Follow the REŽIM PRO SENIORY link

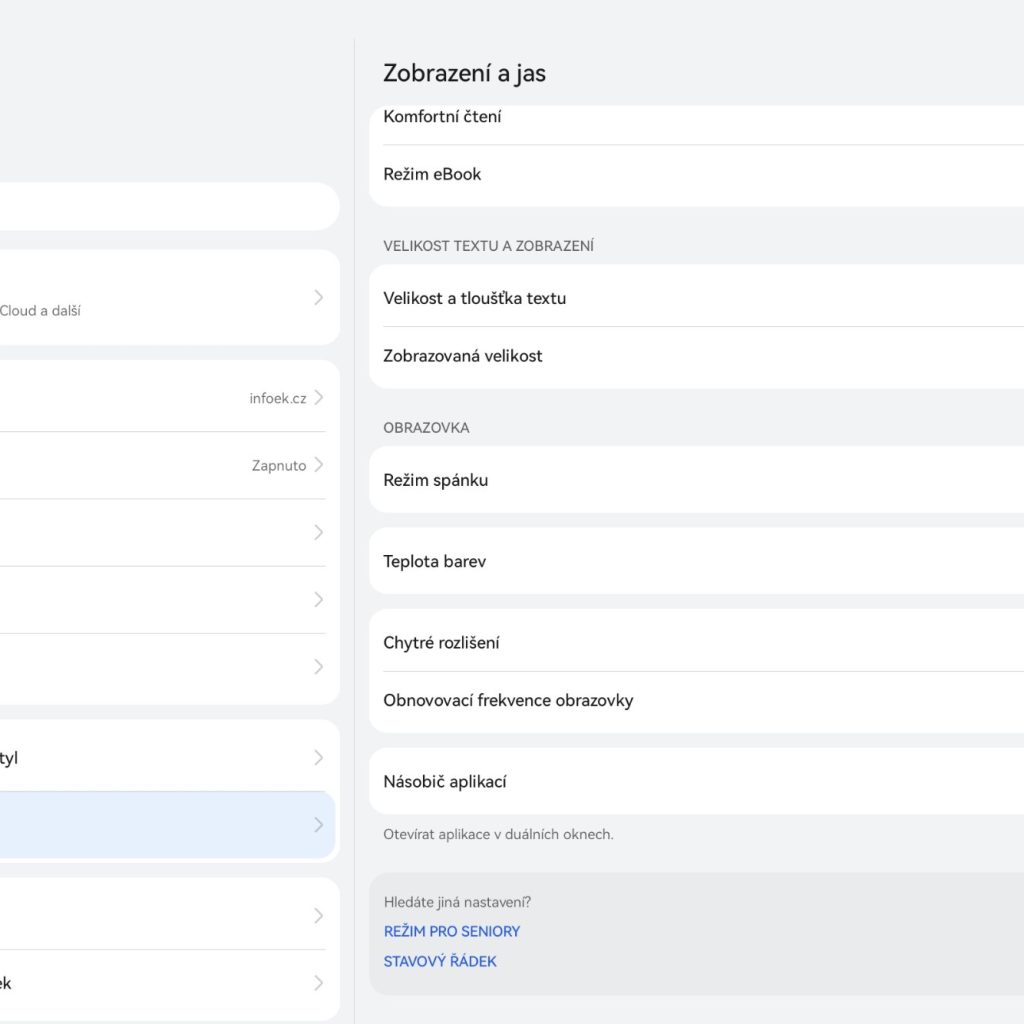452,931
